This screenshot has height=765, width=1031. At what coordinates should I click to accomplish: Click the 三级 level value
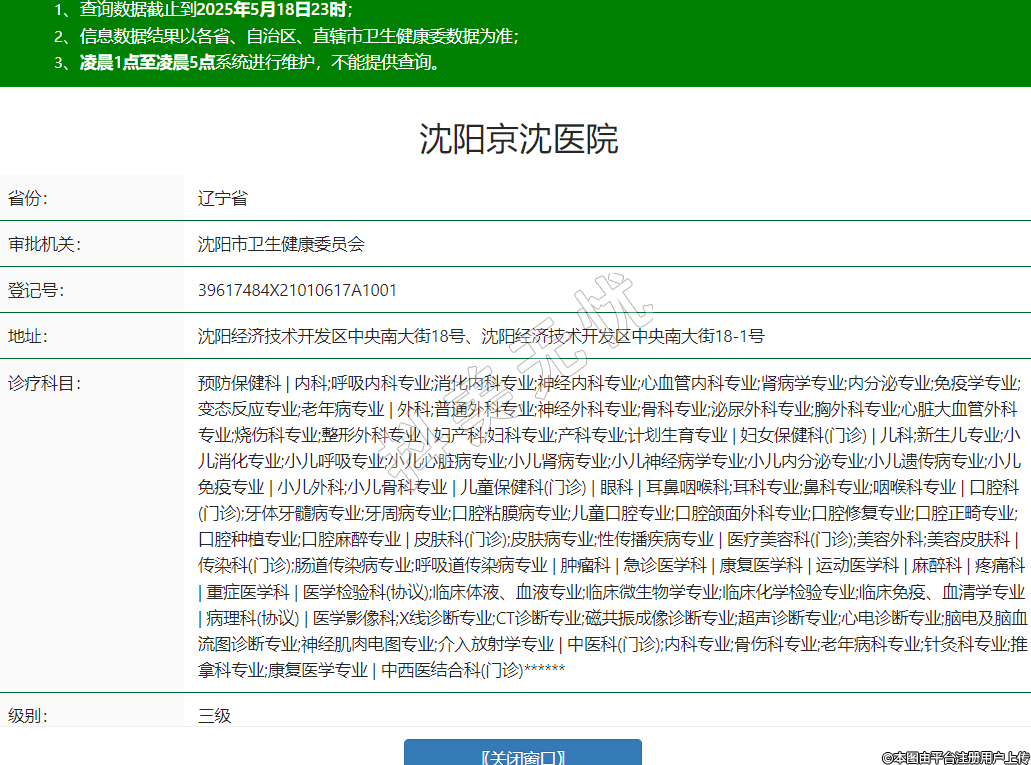(214, 715)
